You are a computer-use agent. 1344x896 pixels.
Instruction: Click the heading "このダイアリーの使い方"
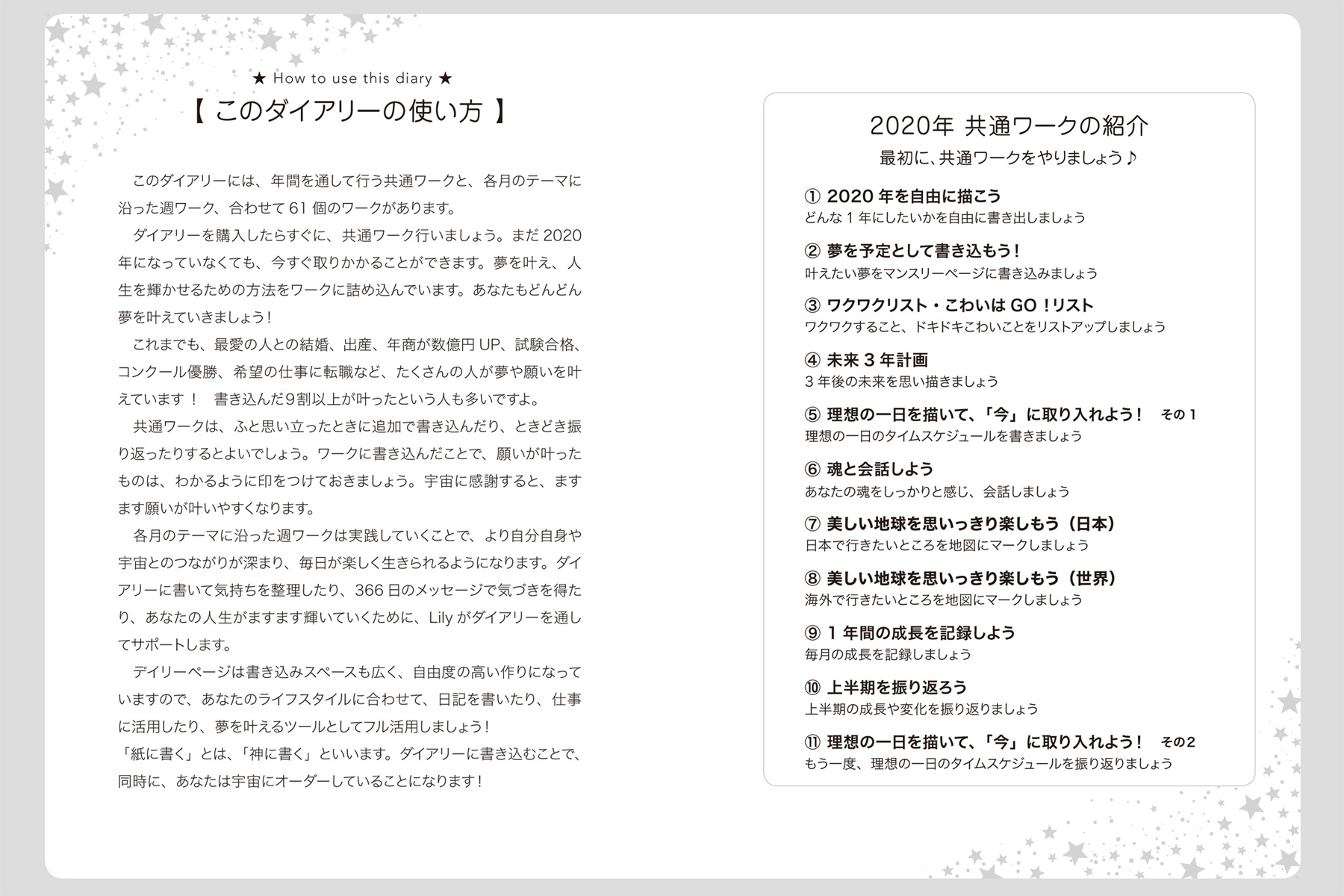coord(349,112)
